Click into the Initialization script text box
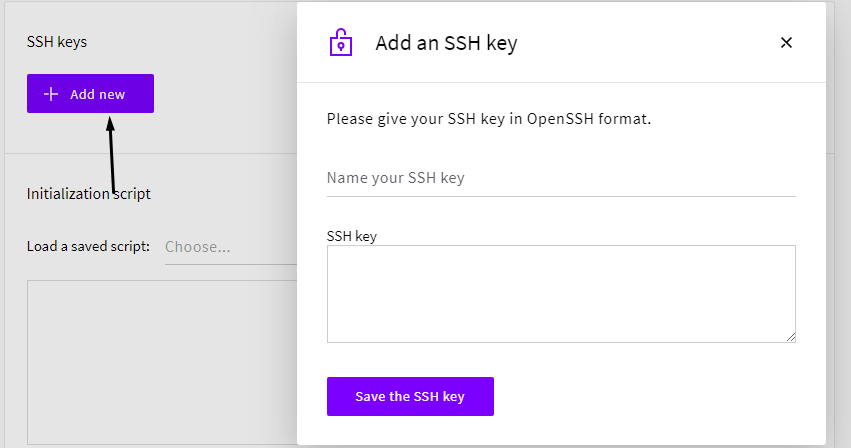The height and width of the screenshot is (448, 851). click(x=162, y=362)
